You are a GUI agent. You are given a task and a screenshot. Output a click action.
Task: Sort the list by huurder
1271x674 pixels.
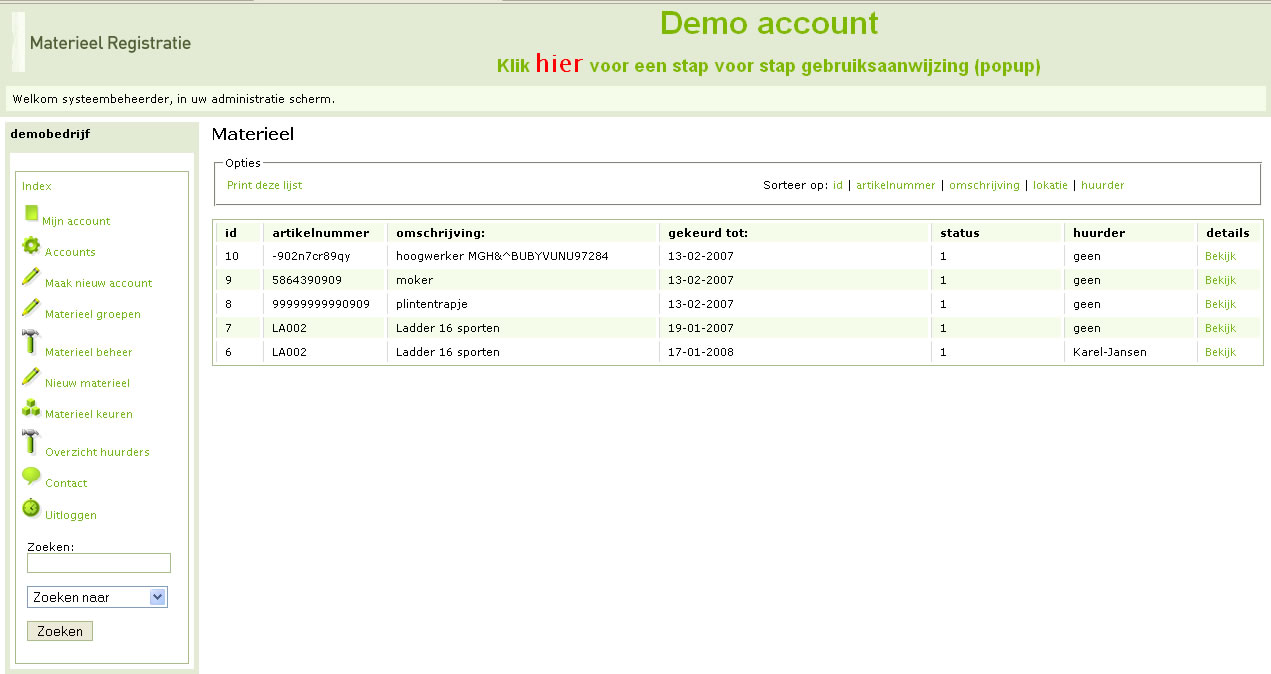[x=1102, y=185]
